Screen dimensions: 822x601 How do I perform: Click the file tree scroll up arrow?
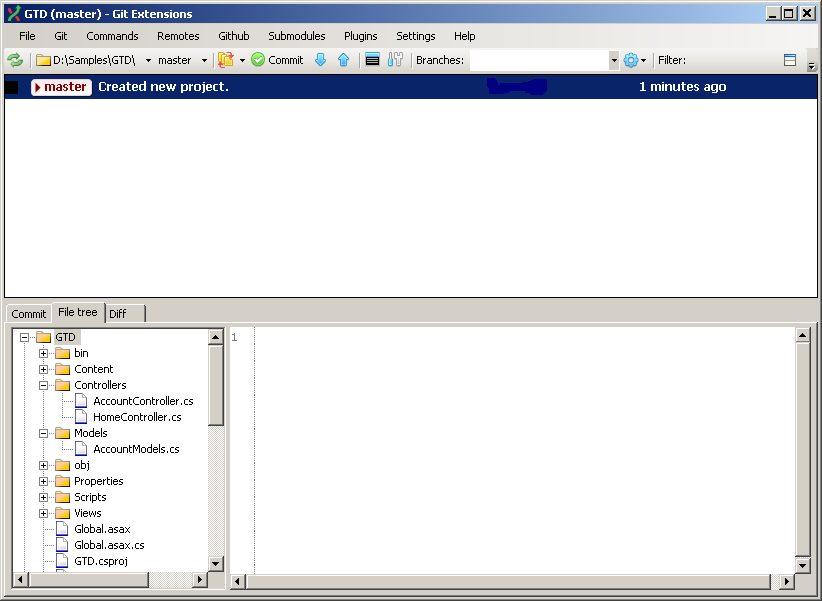point(215,337)
